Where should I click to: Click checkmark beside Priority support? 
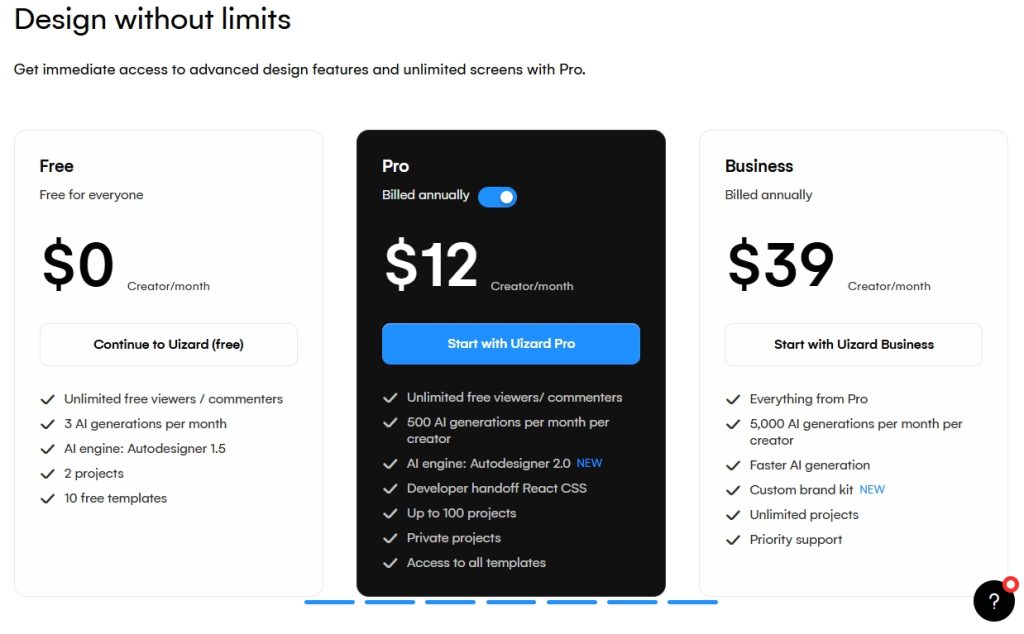pos(733,540)
